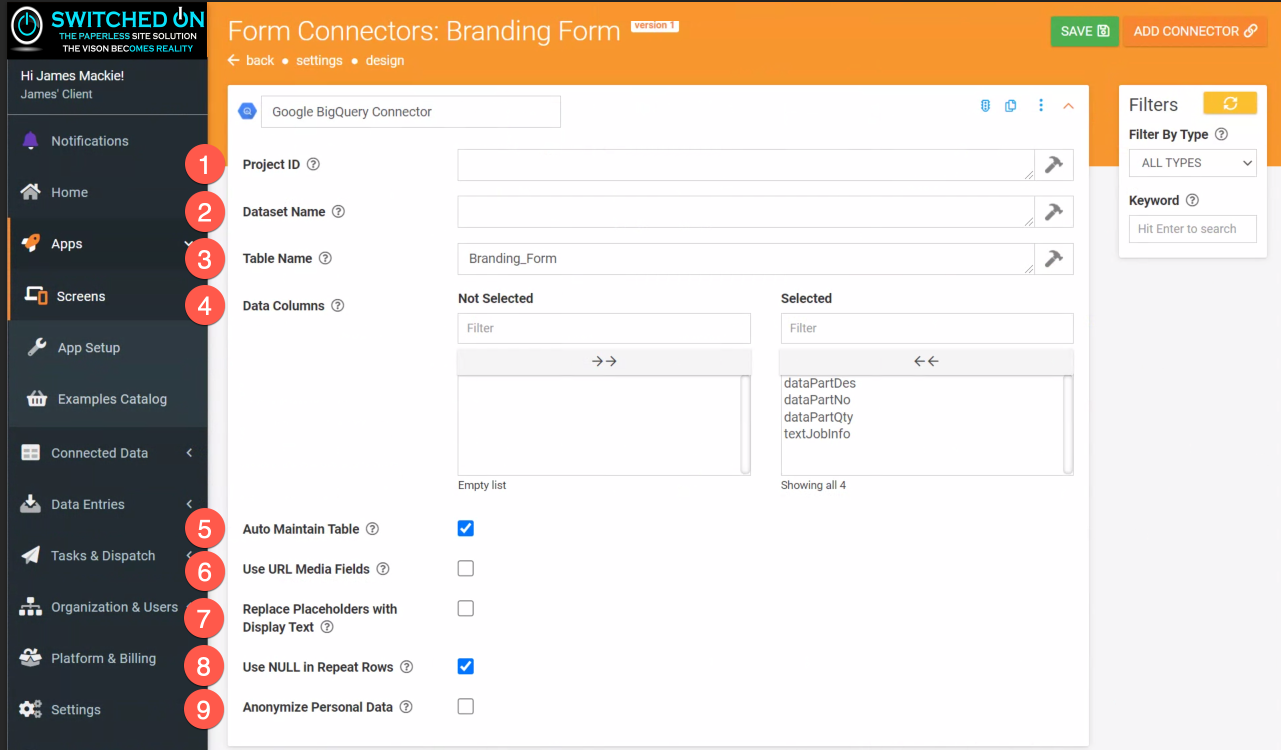Move all columns to Selected list
Viewport: 1281px width, 750px height.
[604, 361]
